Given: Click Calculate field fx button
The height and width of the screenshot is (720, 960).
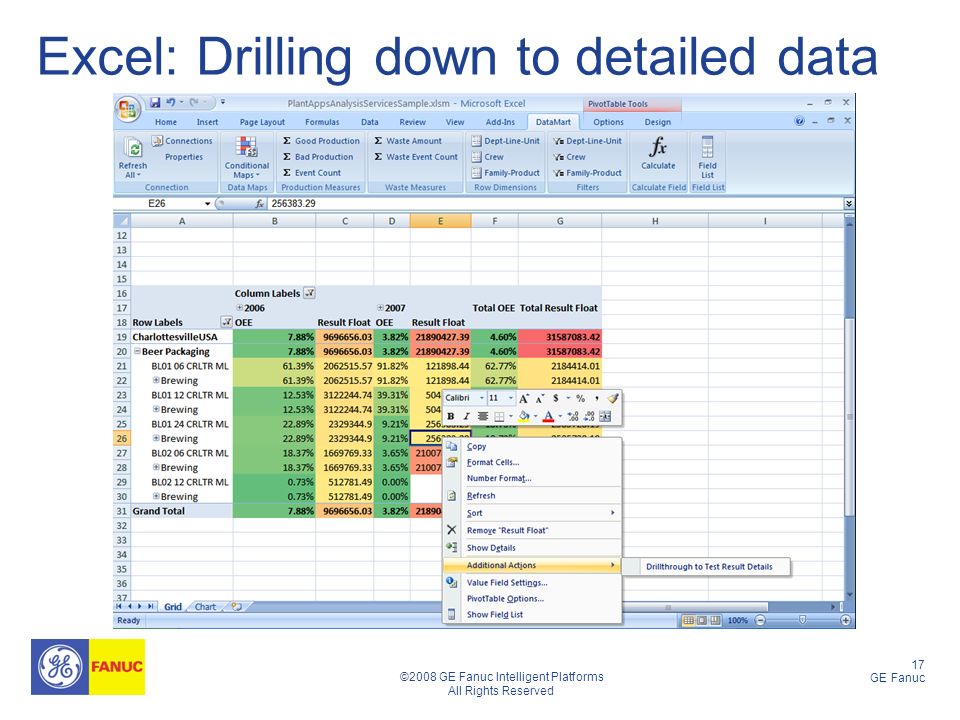Looking at the screenshot, I should click(658, 154).
